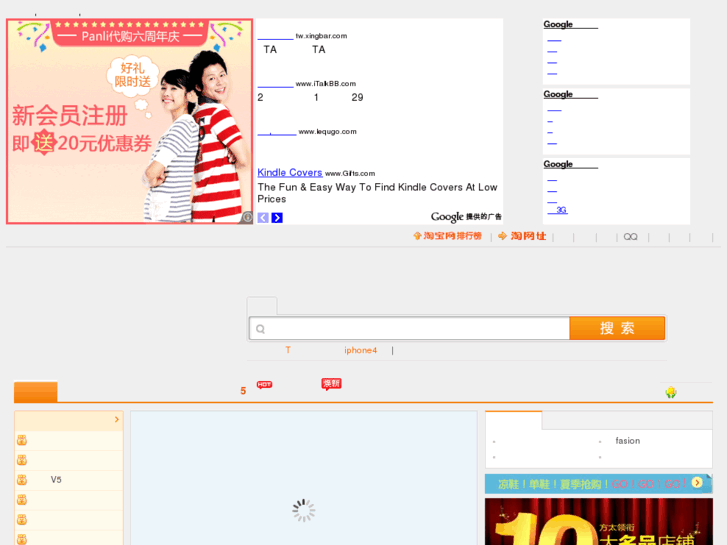Click the red 爆新 badge in navigation

332,384
